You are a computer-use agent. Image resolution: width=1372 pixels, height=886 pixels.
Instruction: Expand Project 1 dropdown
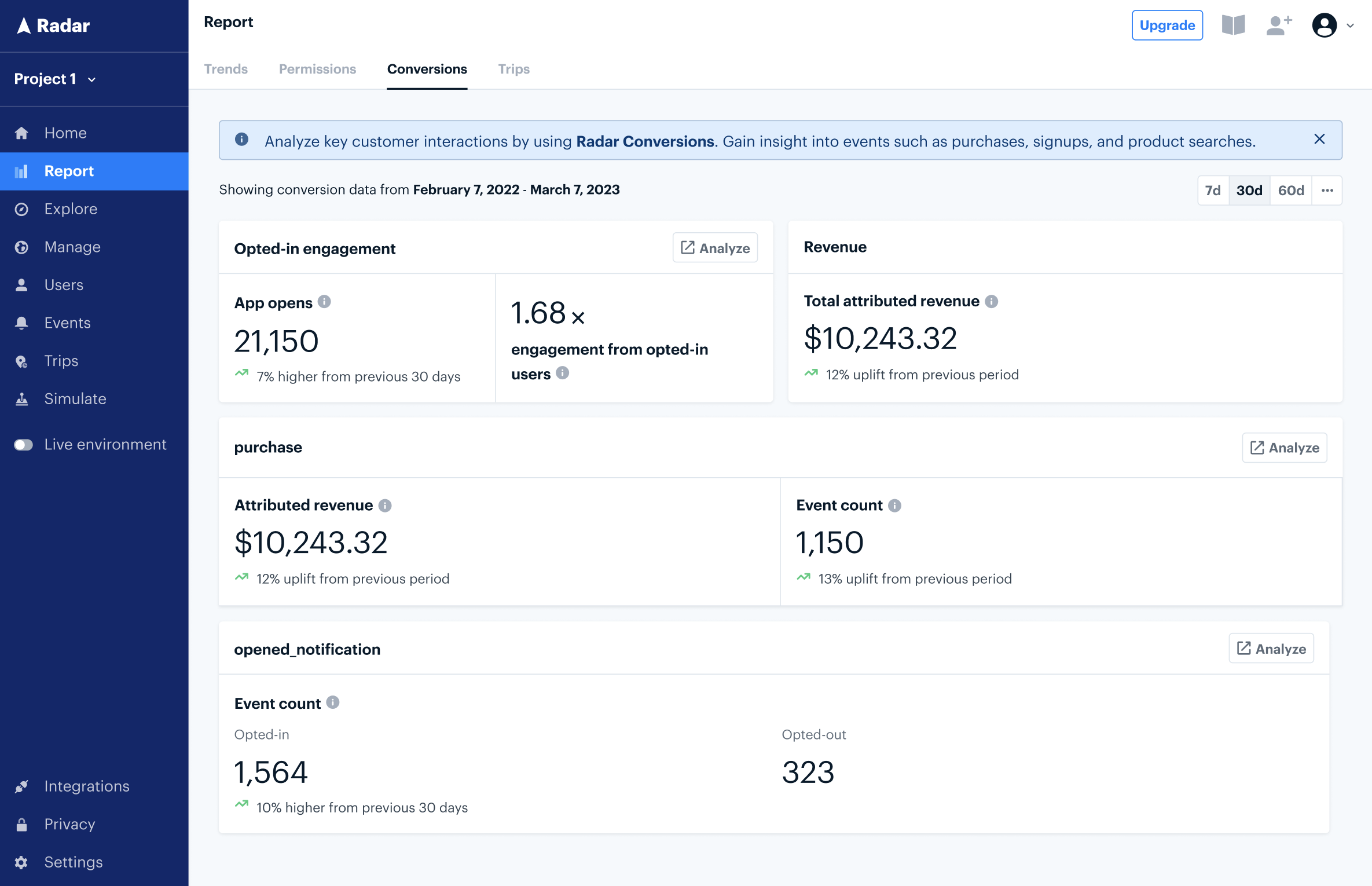click(x=55, y=79)
